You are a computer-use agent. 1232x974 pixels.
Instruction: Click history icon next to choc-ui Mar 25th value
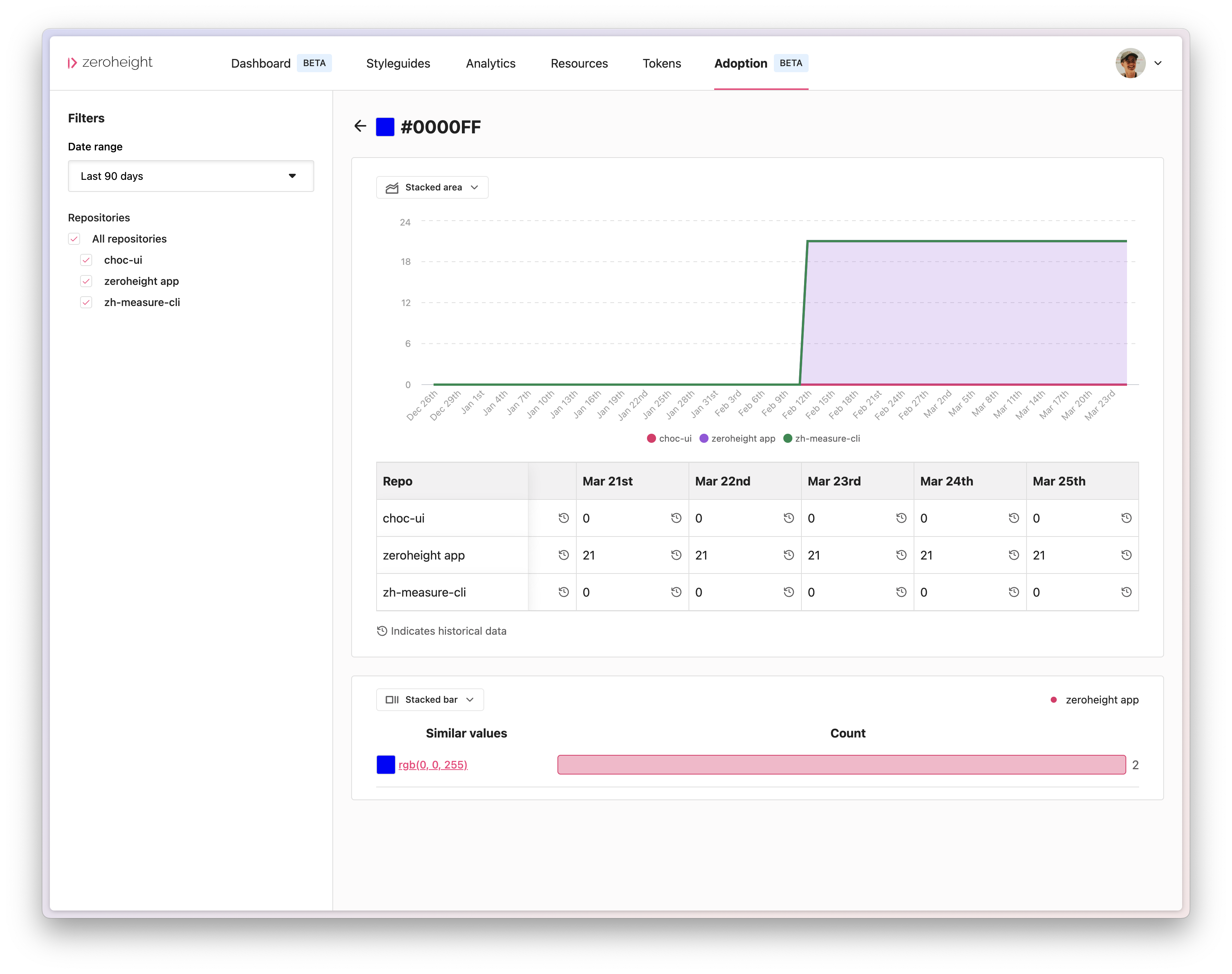1127,518
